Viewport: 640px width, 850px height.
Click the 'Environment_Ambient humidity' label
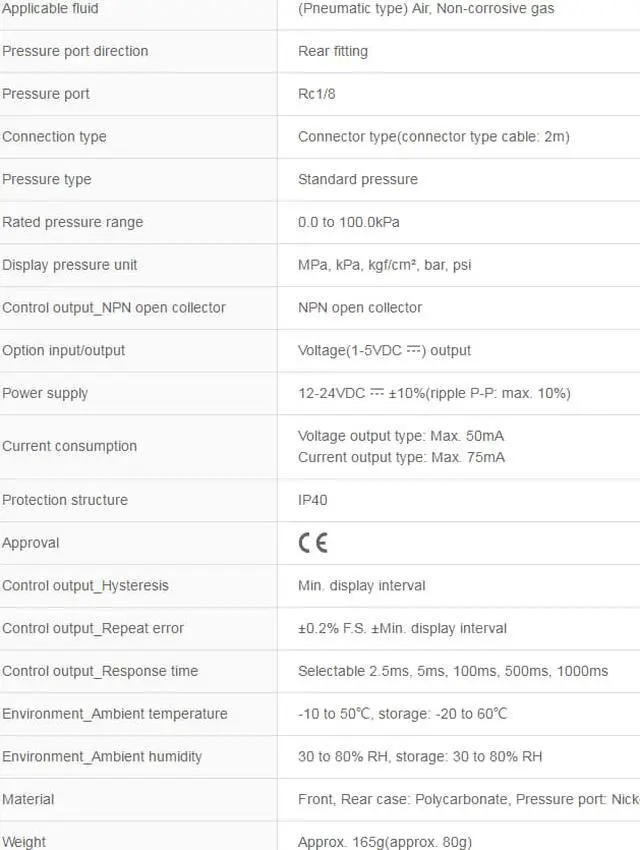[102, 757]
